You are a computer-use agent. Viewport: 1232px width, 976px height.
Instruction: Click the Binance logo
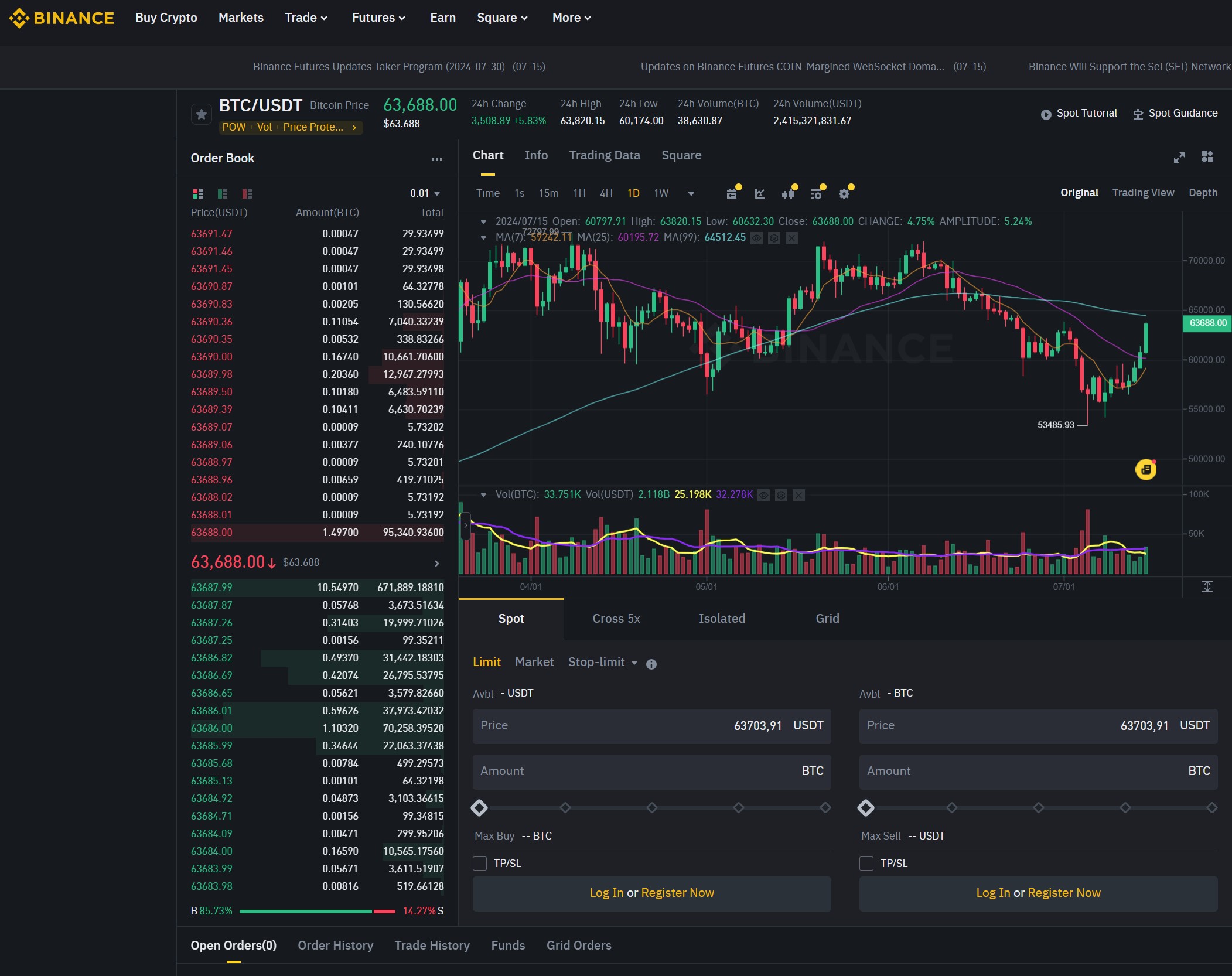click(62, 18)
